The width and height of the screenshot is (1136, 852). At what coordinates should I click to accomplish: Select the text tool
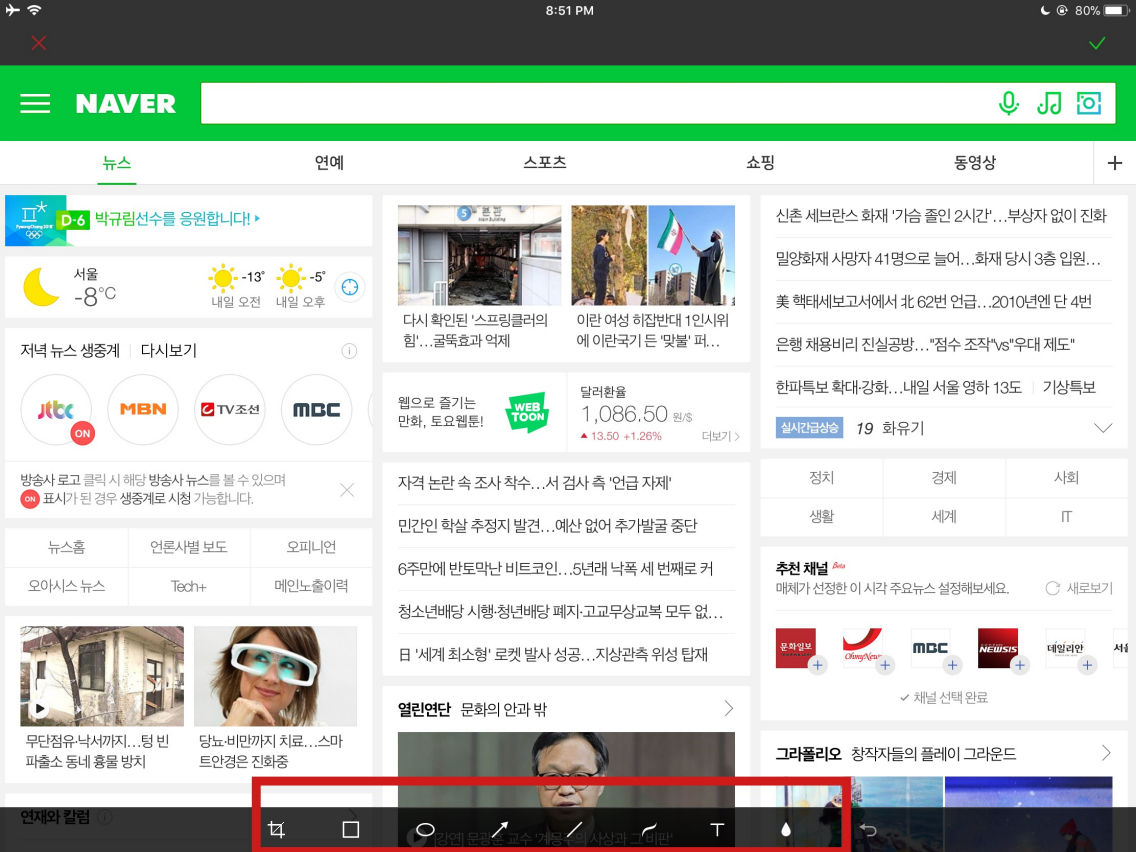click(x=717, y=830)
